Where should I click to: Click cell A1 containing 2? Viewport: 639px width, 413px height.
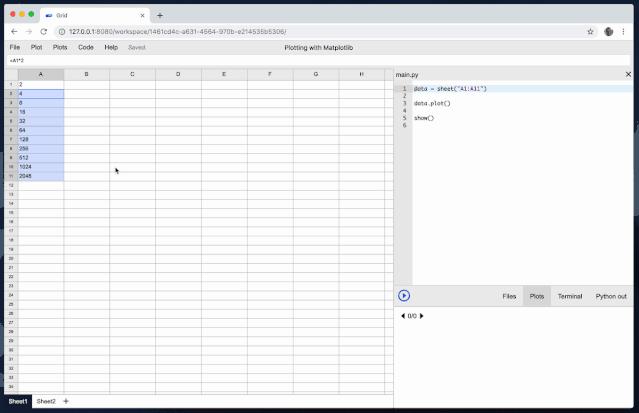click(x=41, y=84)
